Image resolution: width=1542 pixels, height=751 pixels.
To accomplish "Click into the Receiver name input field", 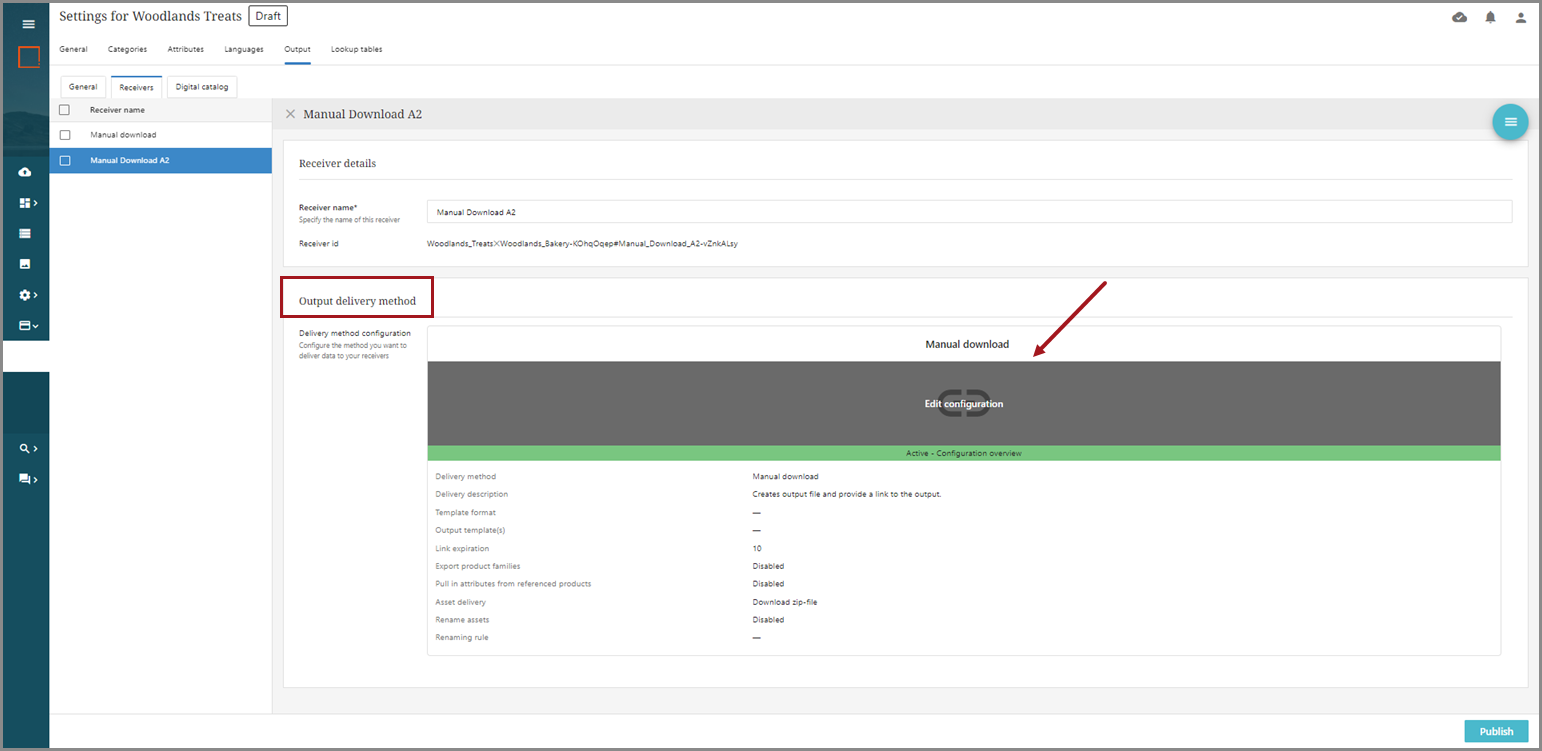I will [968, 212].
